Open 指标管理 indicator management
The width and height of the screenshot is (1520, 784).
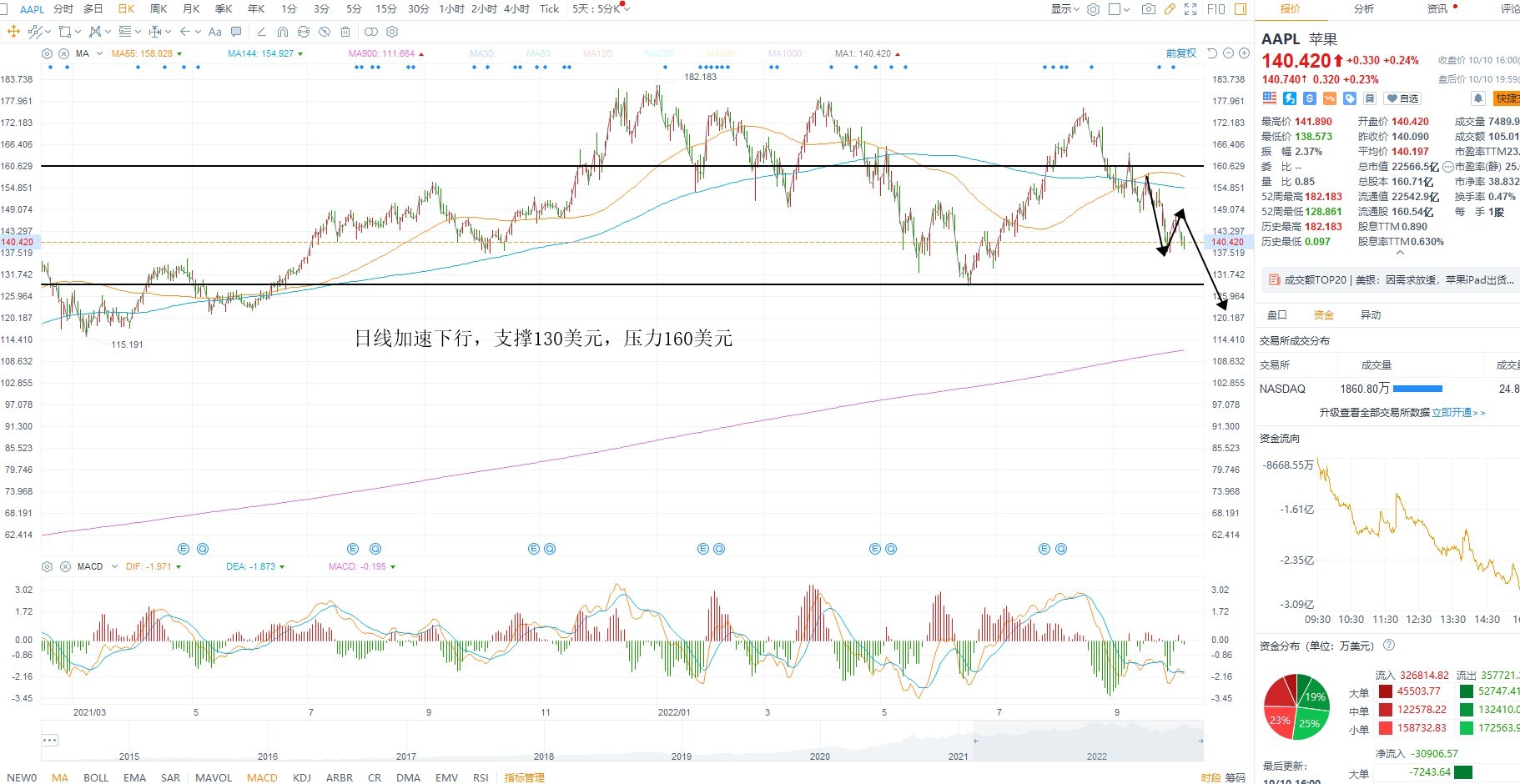(525, 777)
